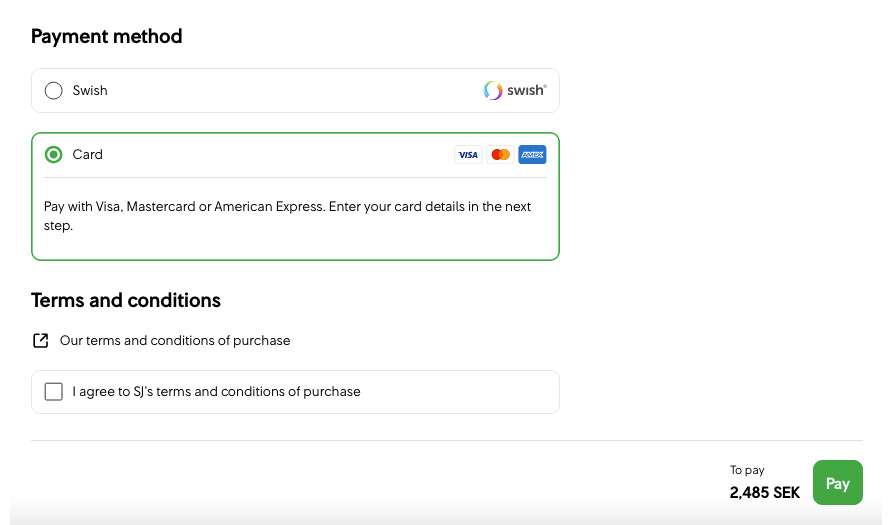Click the 2,485 SEK total amount
891x525 pixels.
(765, 493)
